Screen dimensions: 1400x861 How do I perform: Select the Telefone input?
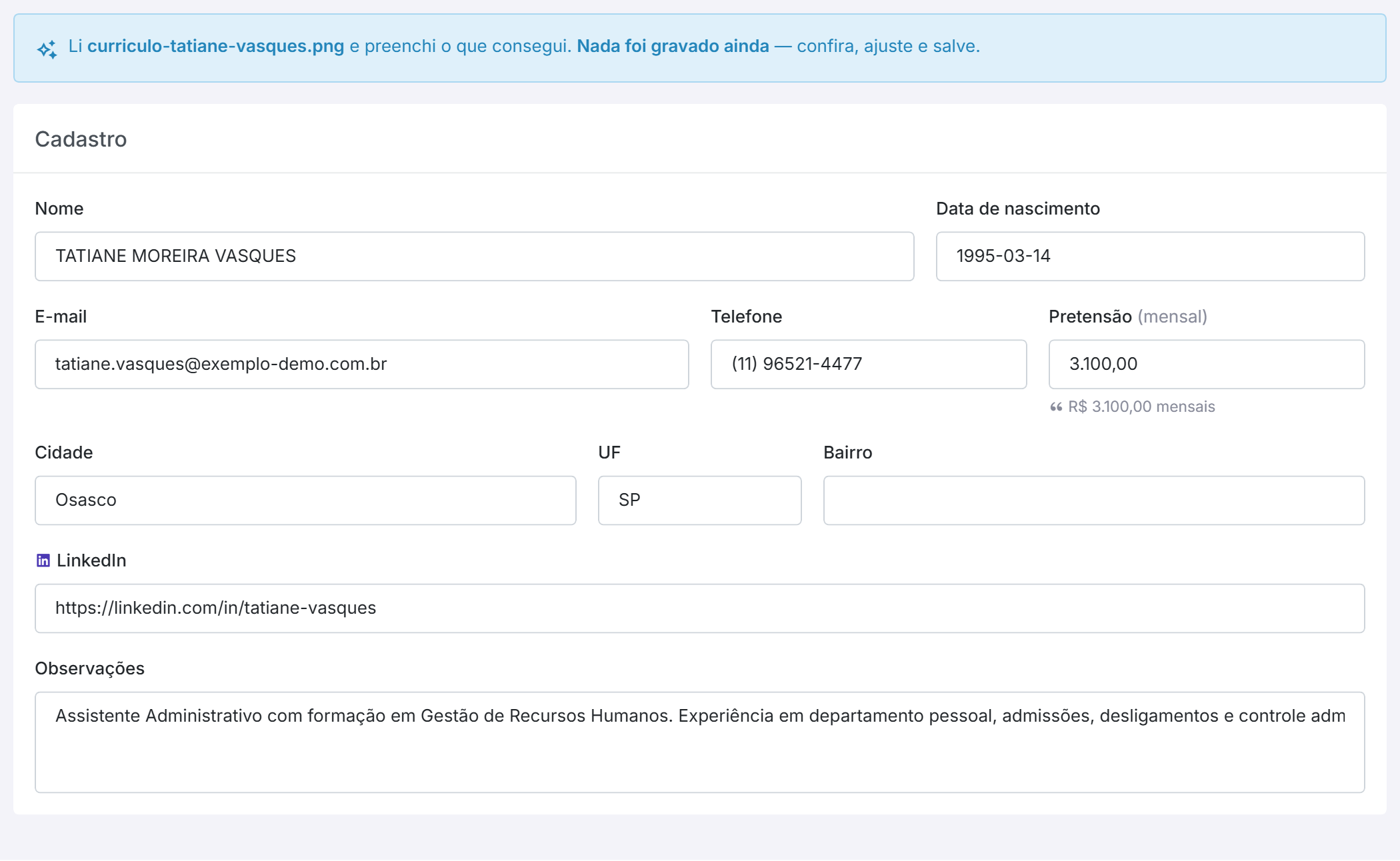(869, 365)
